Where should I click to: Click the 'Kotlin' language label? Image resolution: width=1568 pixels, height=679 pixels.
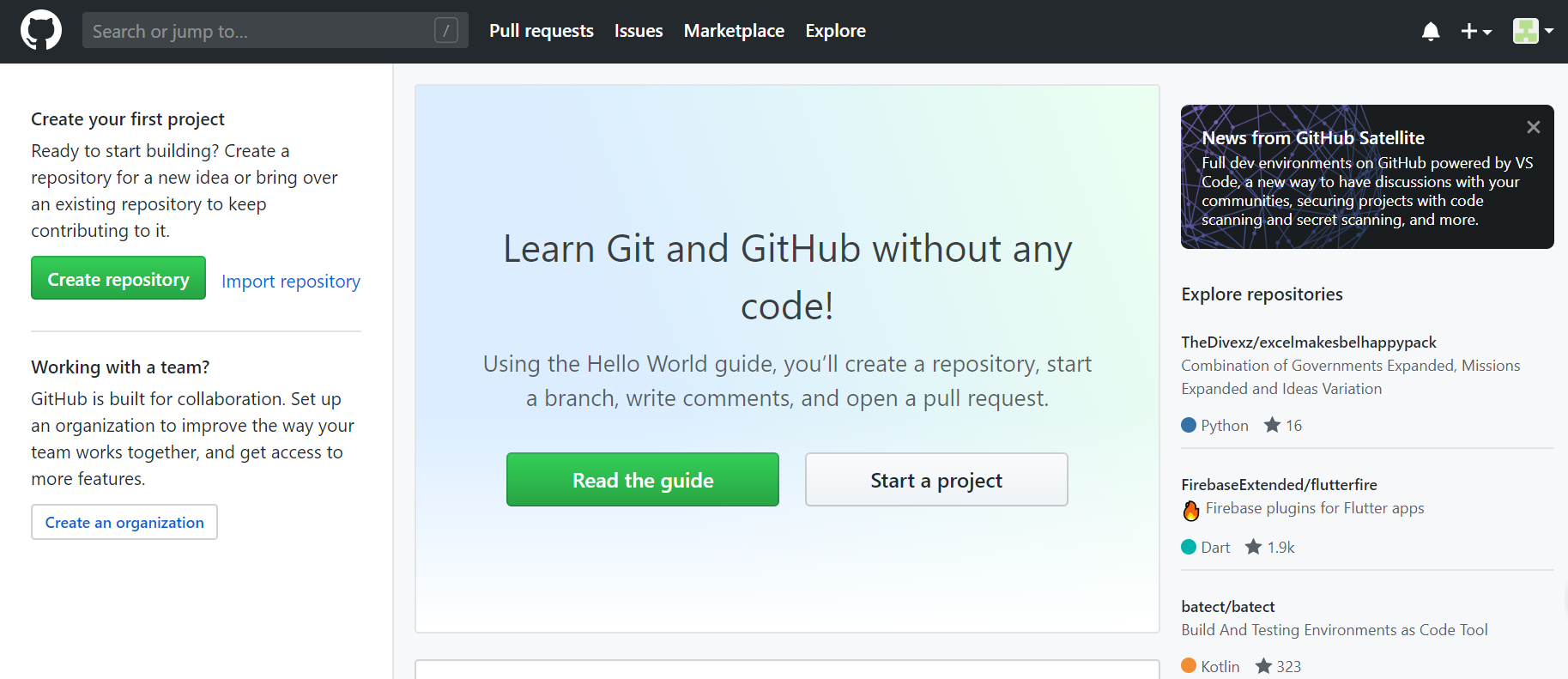click(x=1220, y=667)
